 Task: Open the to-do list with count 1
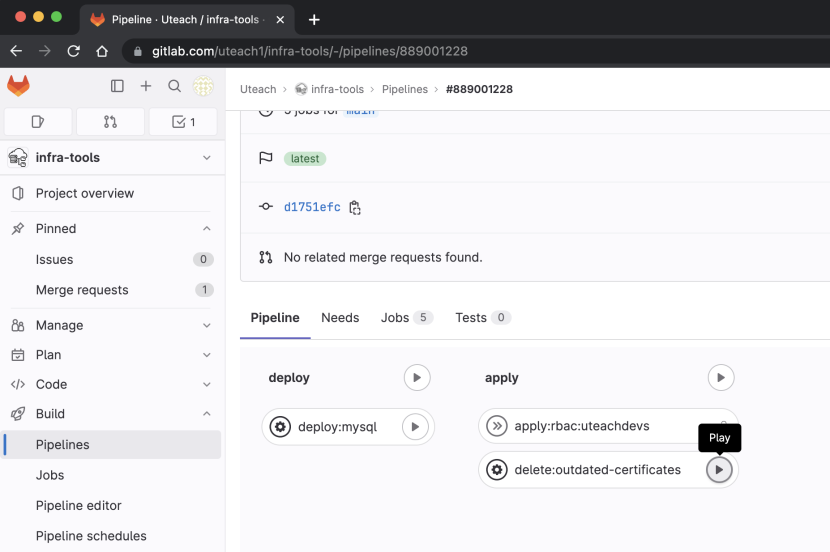[183, 122]
